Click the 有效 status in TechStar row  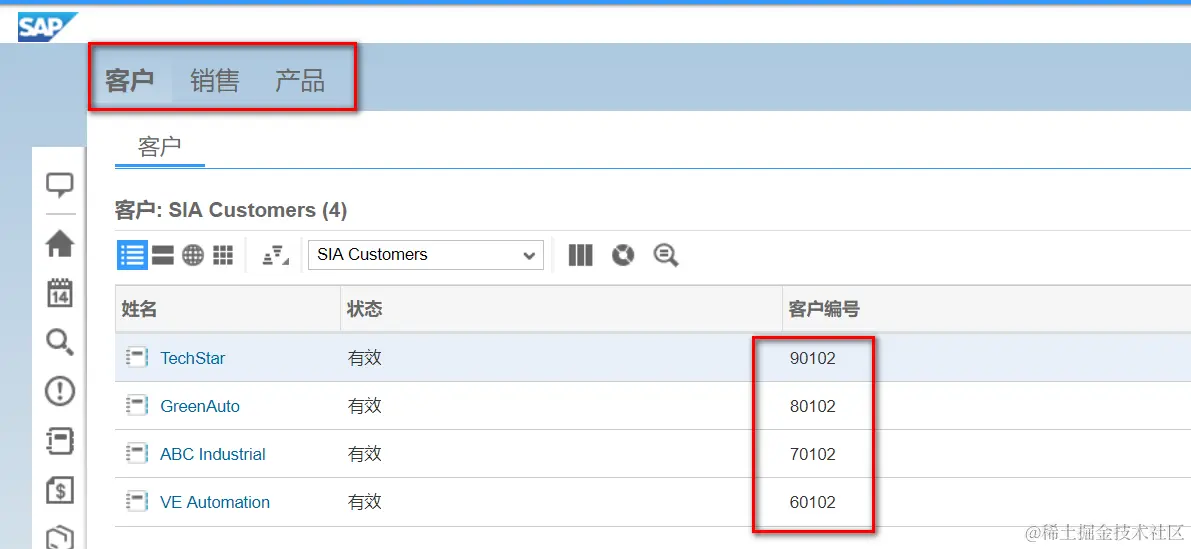(365, 358)
